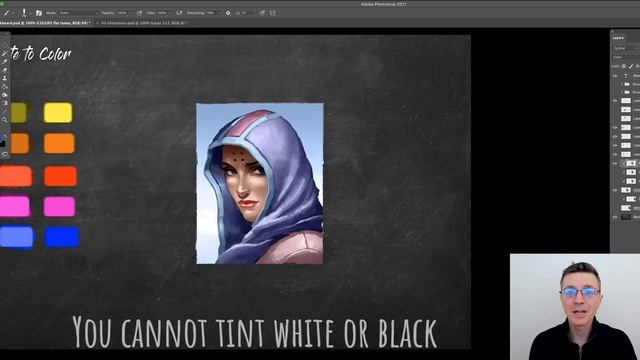
Task: Select the bottom dark layer thumbnail
Action: coord(626,217)
